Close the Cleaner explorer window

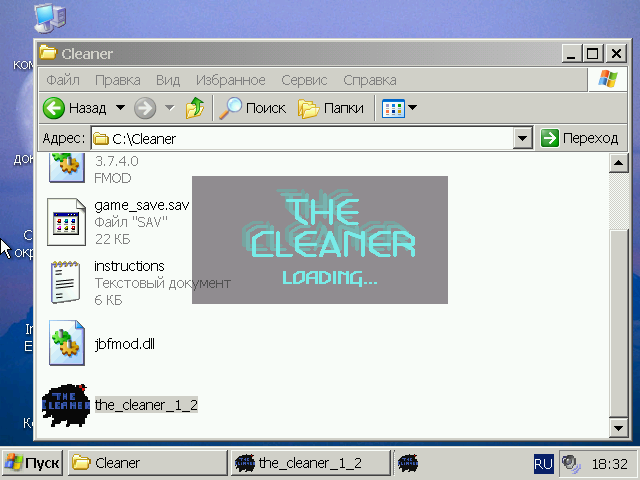[x=616, y=53]
